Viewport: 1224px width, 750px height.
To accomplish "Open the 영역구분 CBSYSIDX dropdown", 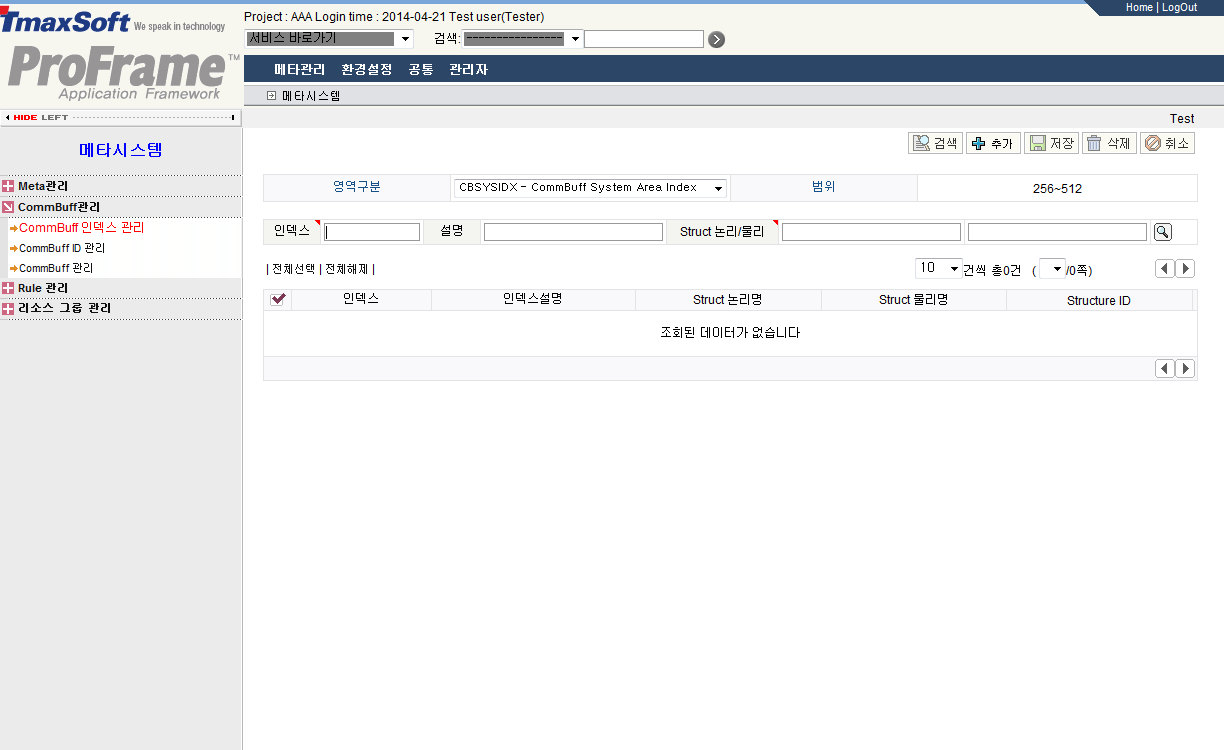I will click(591, 188).
